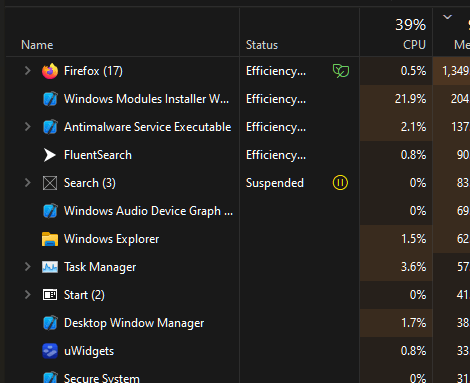Click the yellow suspended pause icon
Screen dimensions: 470x383
click(340, 183)
